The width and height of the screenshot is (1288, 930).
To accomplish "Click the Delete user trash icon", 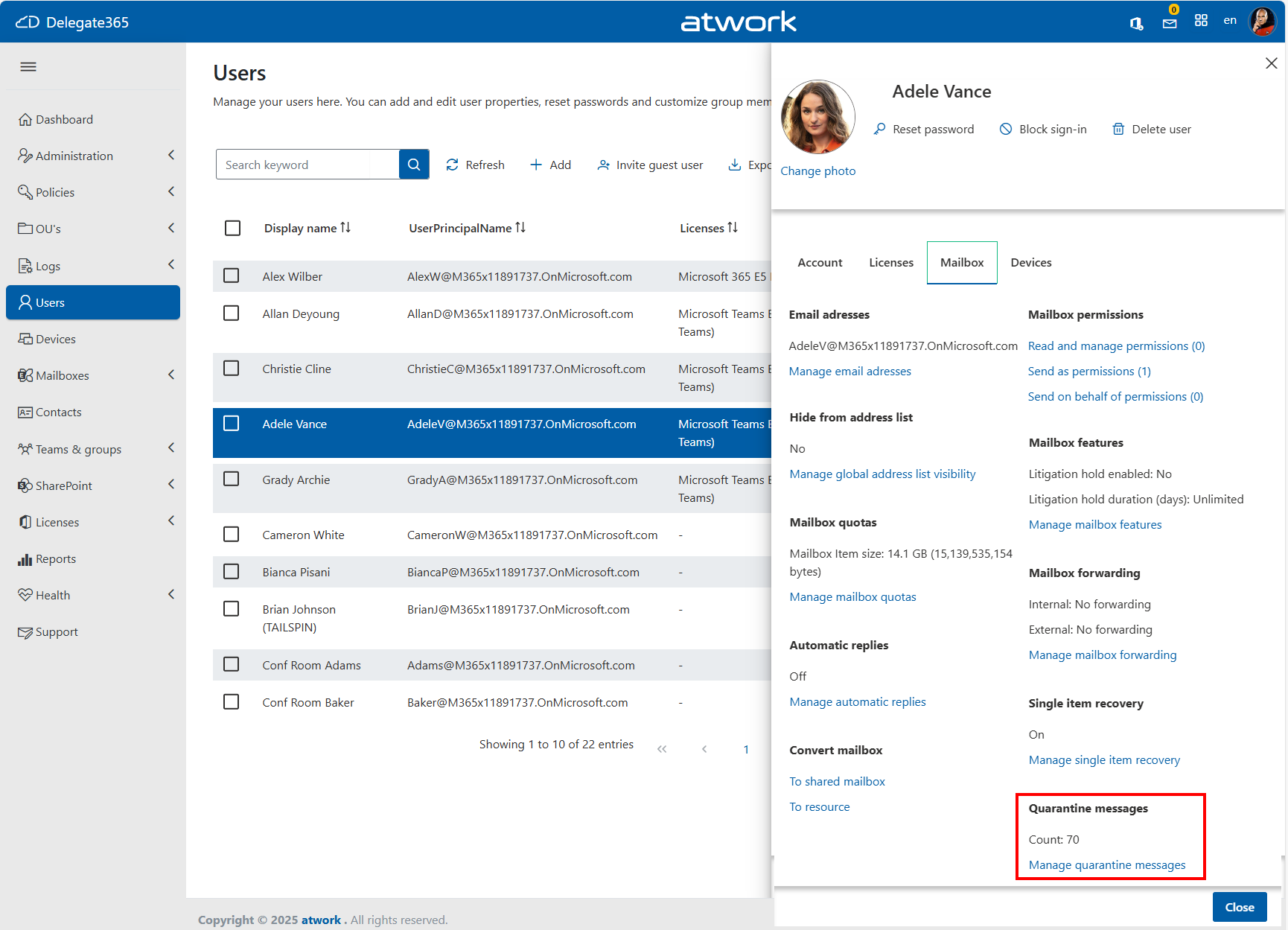I will 1118,129.
